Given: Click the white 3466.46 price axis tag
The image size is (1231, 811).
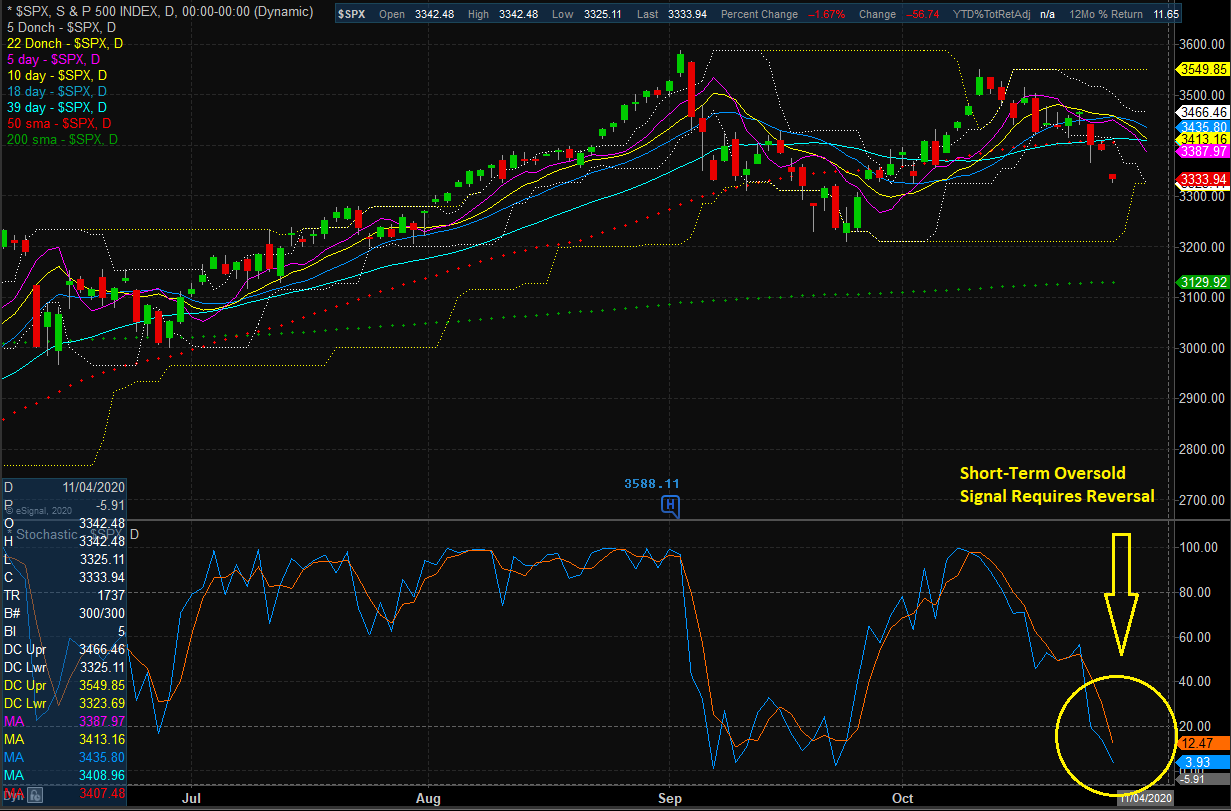Looking at the screenshot, I should (1204, 112).
